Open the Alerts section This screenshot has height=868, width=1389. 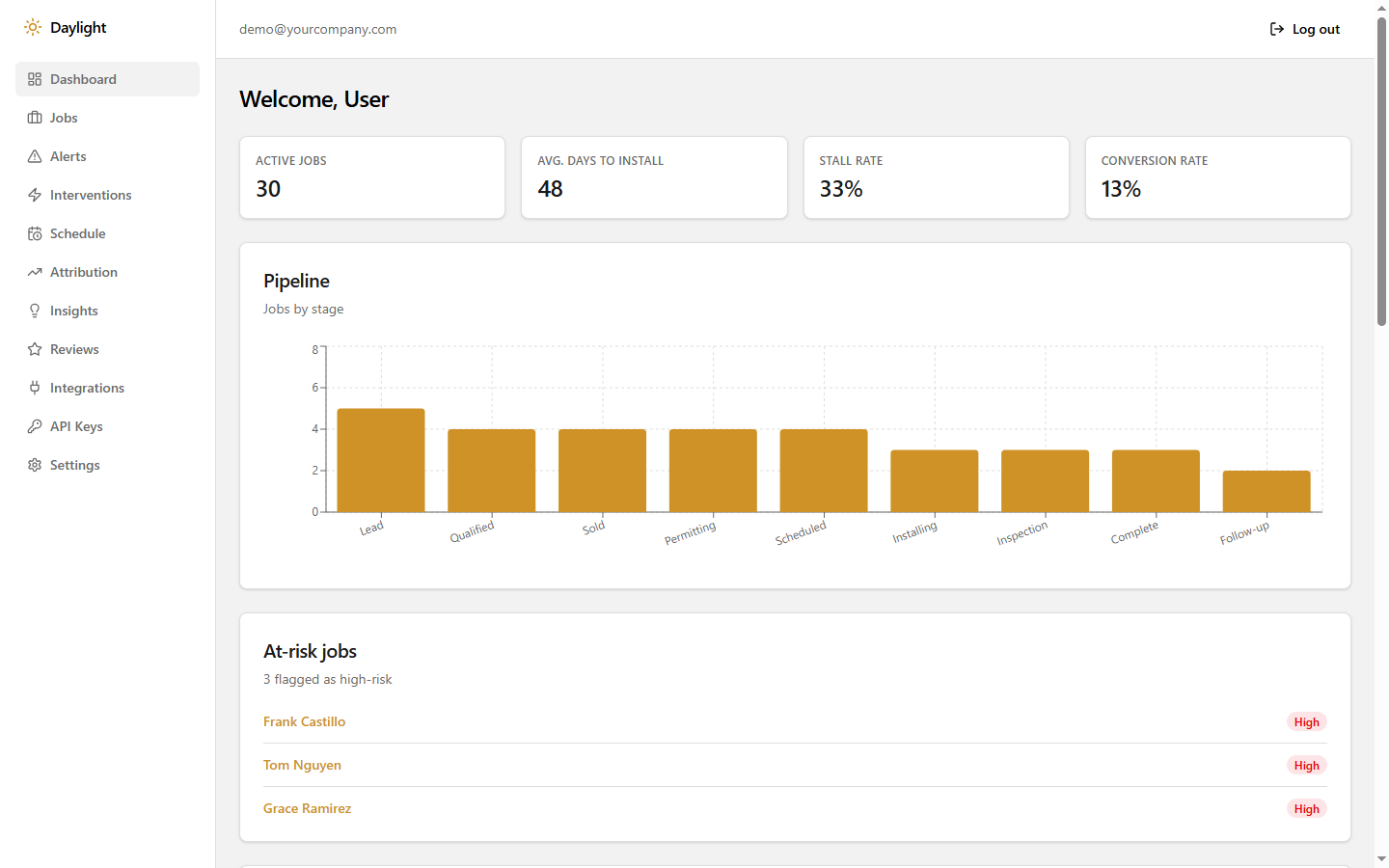coord(107,156)
